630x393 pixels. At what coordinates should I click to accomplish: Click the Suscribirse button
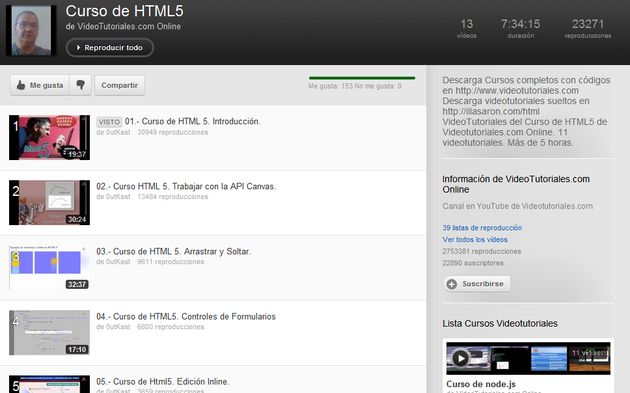point(477,284)
